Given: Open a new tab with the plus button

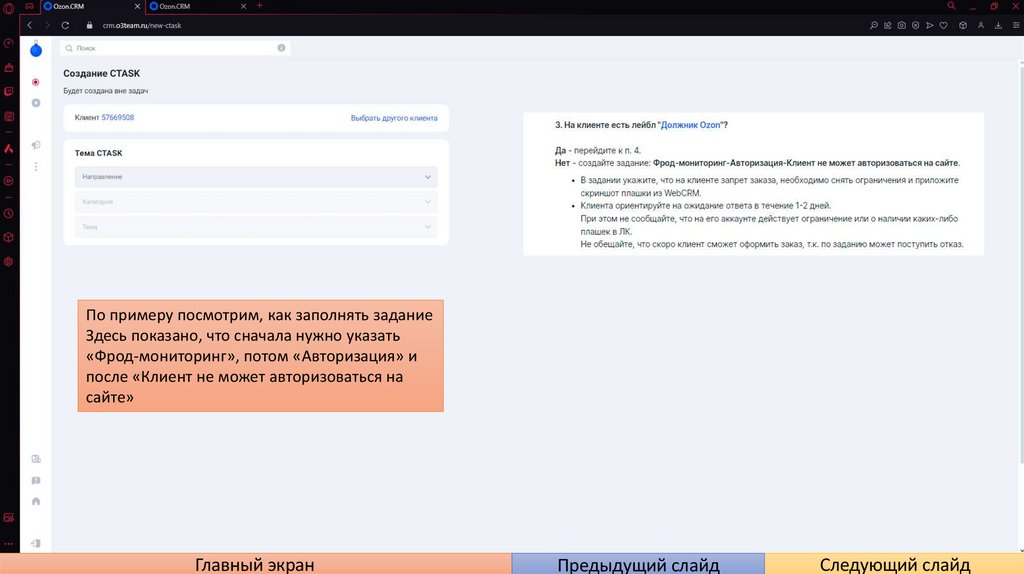Looking at the screenshot, I should (259, 6).
